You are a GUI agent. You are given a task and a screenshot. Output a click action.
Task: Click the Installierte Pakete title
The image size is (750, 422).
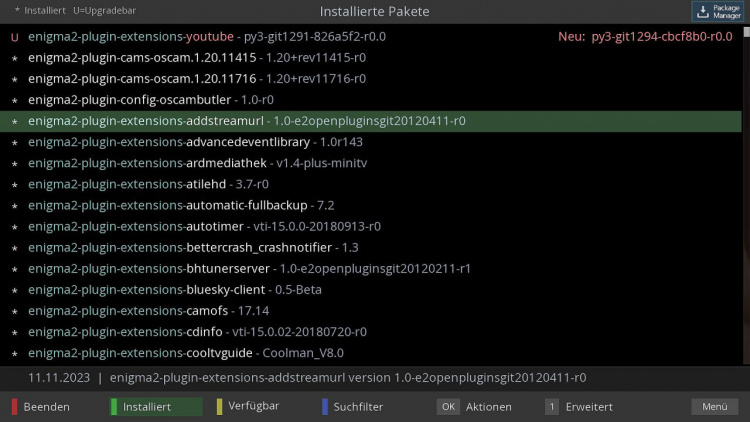click(x=375, y=11)
